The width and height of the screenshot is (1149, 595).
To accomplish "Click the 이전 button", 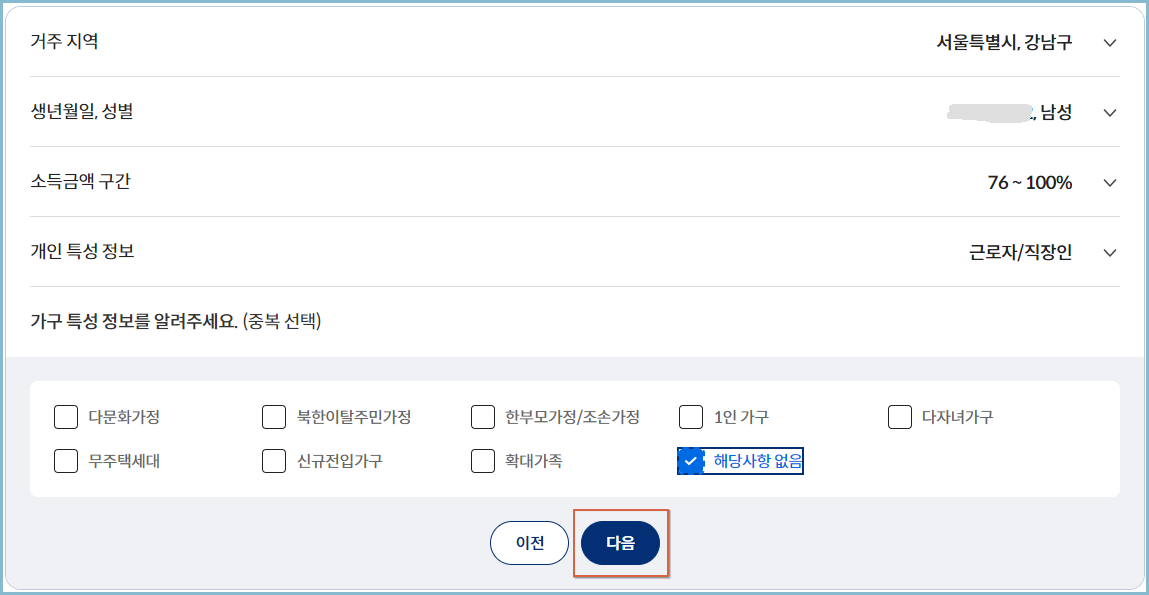I will click(x=529, y=542).
